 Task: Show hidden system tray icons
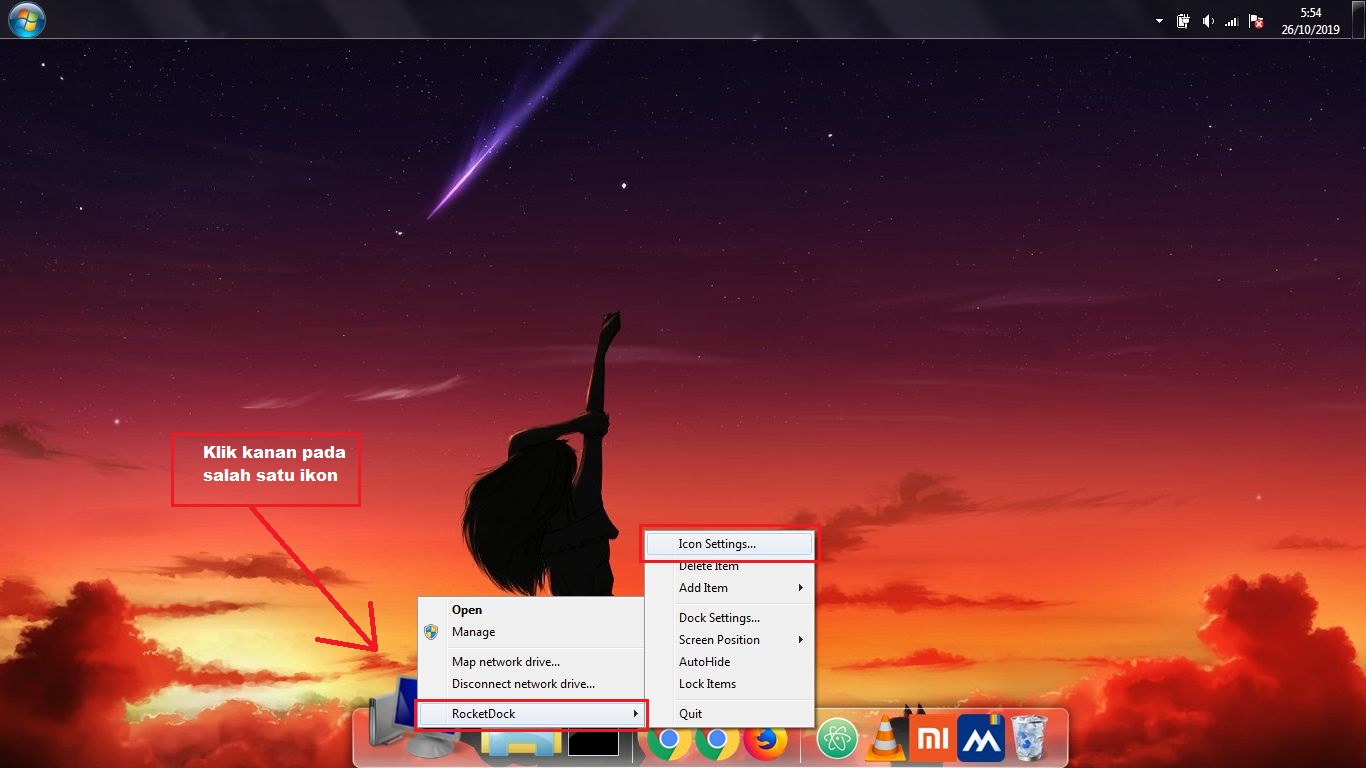click(1159, 21)
